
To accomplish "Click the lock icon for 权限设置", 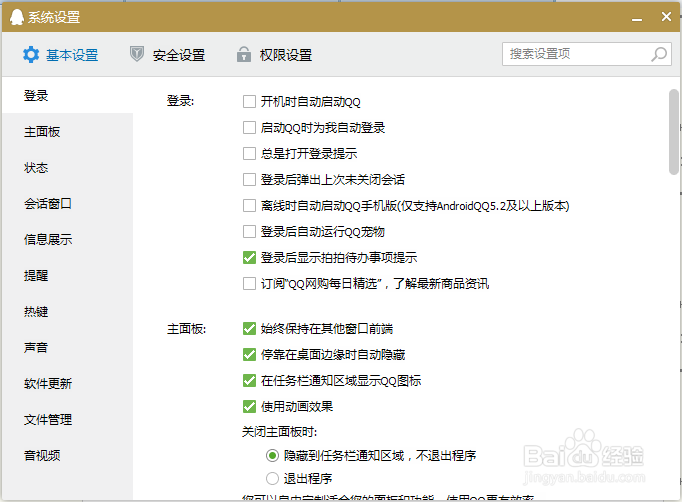I will tap(244, 54).
